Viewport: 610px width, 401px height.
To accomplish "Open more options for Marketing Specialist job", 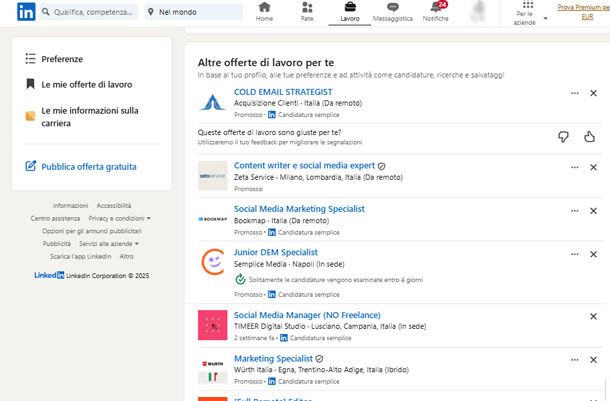I will pyautogui.click(x=575, y=360).
